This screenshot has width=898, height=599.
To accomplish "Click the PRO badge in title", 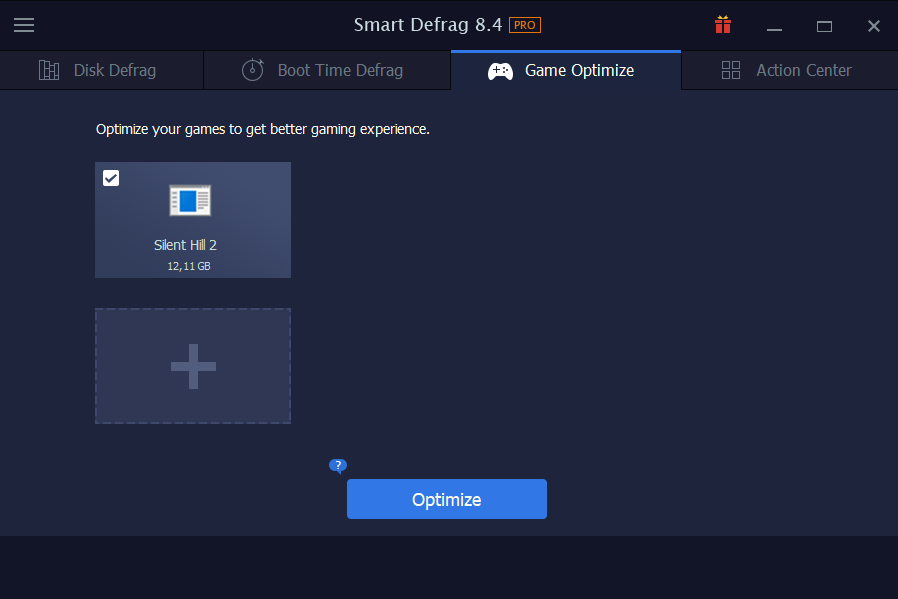I will click(x=525, y=25).
